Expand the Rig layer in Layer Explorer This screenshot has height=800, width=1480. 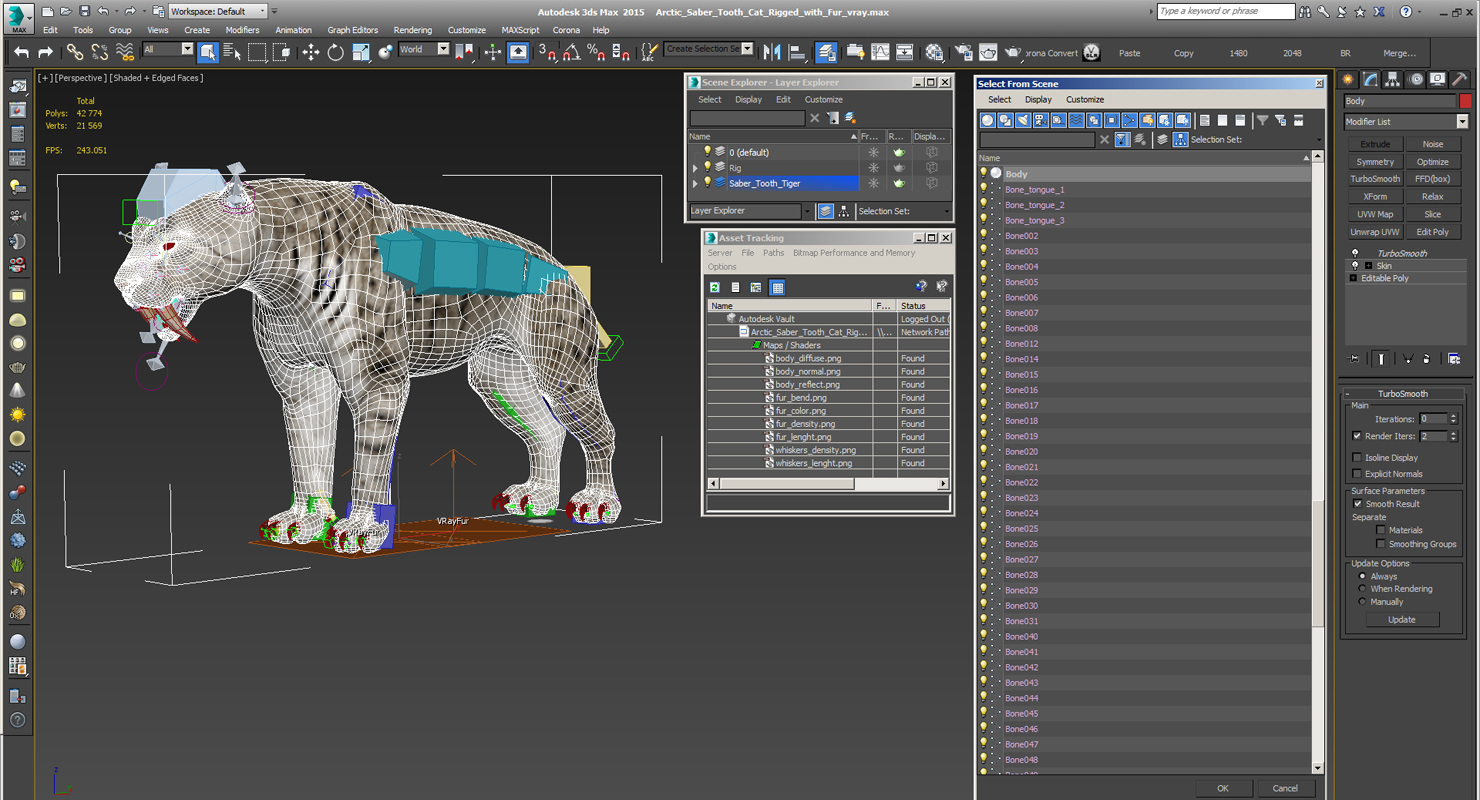click(695, 168)
